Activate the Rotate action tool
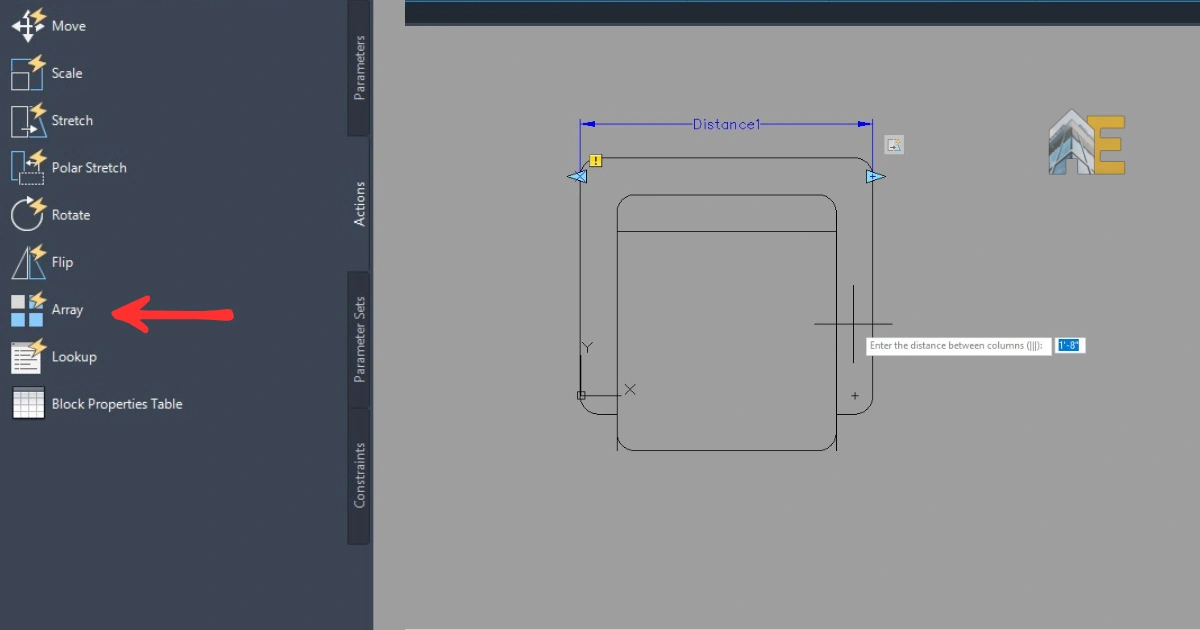 (28, 214)
